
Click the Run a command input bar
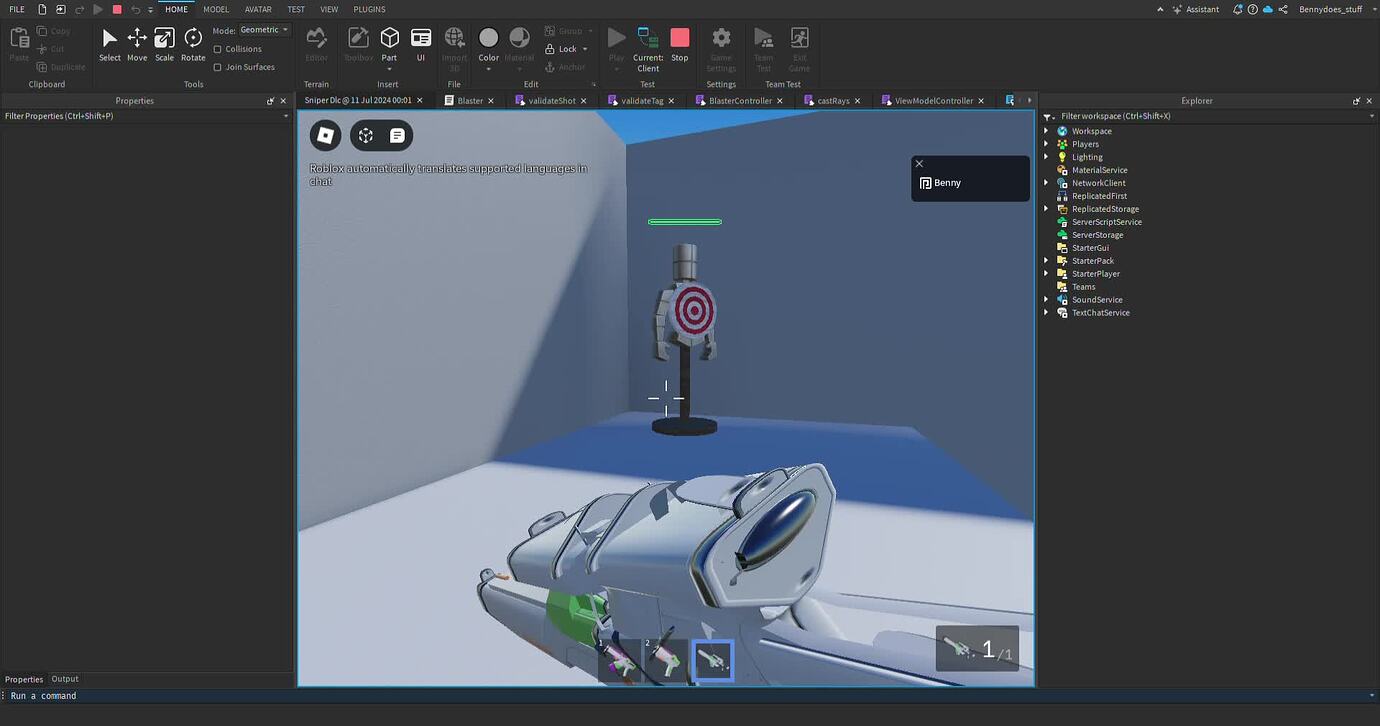pyautogui.click(x=150, y=695)
